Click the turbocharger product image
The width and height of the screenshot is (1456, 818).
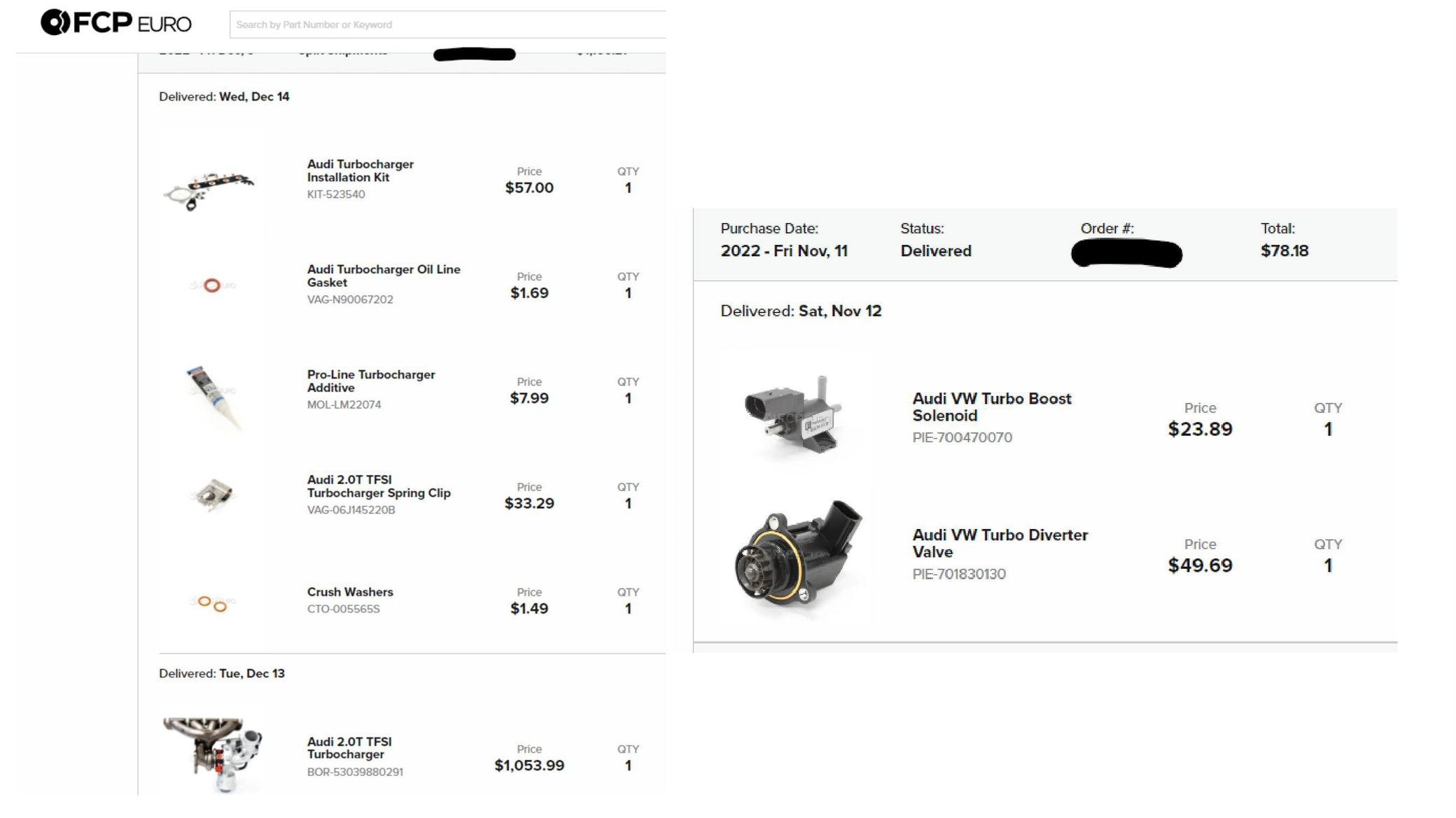point(213,755)
